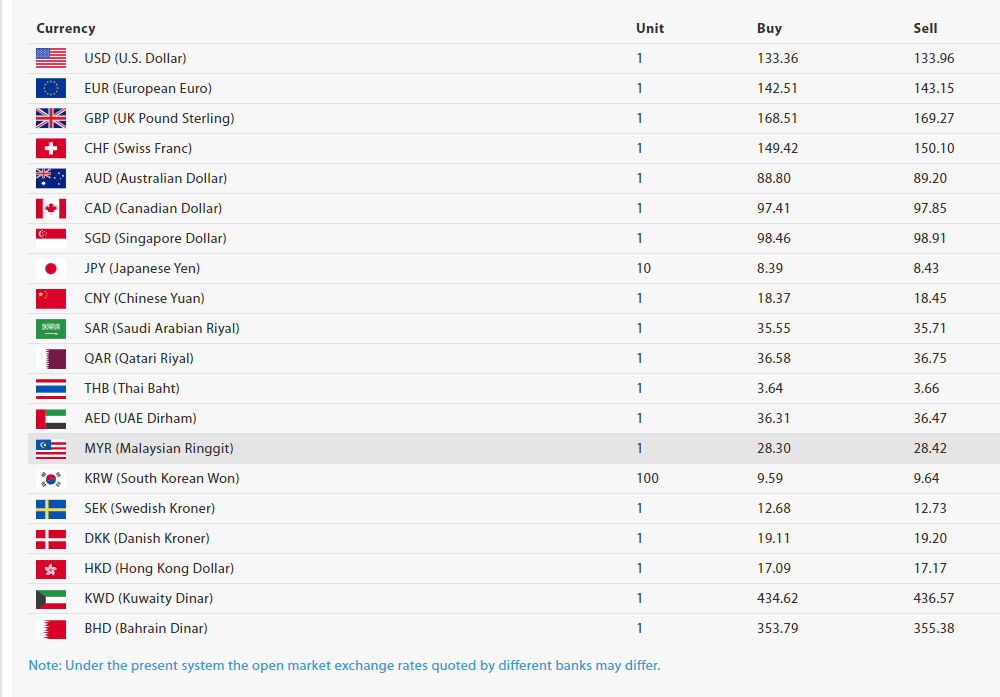Click the USD buy rate 133.36
The image size is (1000, 697).
coord(777,58)
